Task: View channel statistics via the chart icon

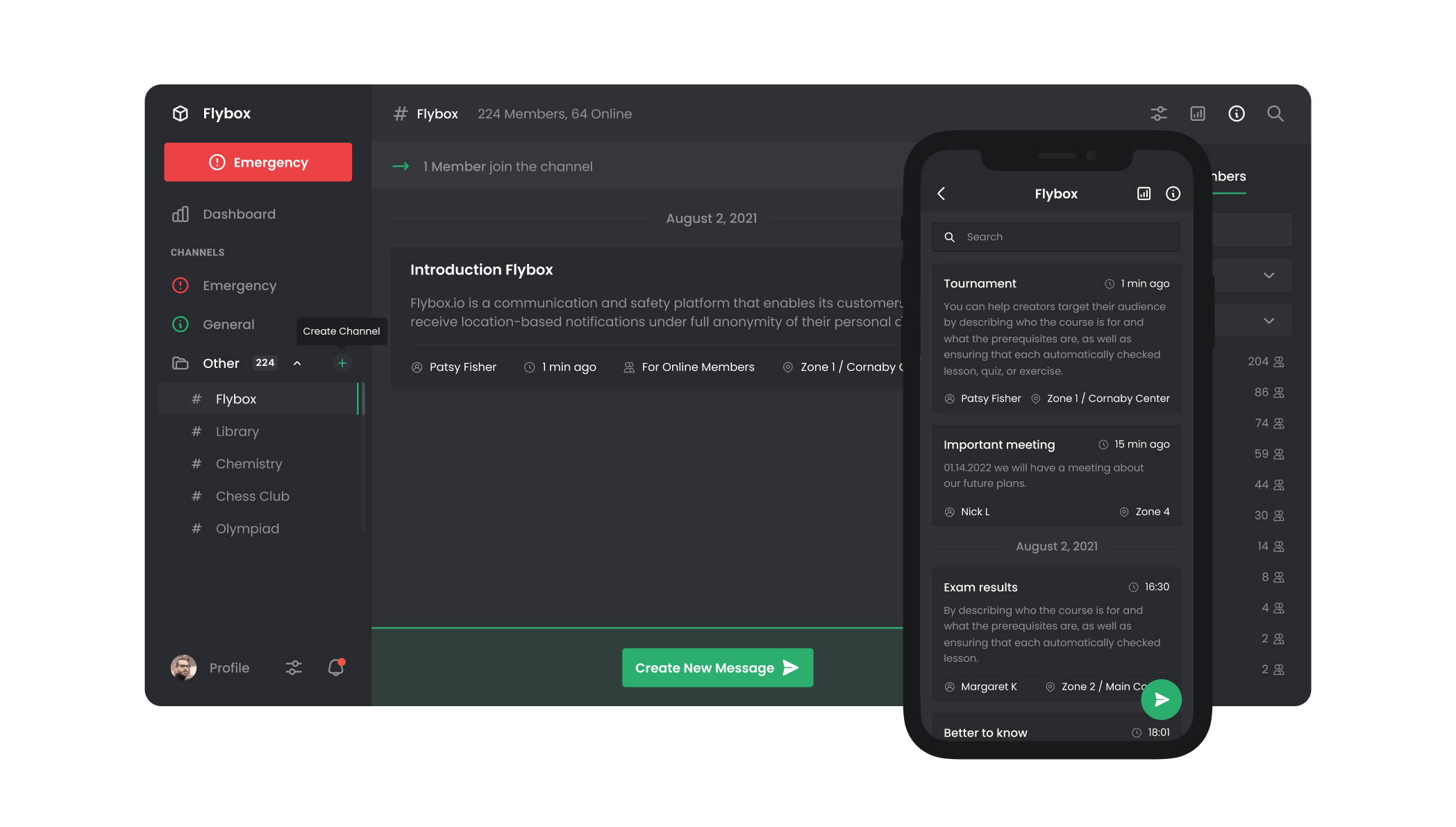Action: [x=1197, y=113]
